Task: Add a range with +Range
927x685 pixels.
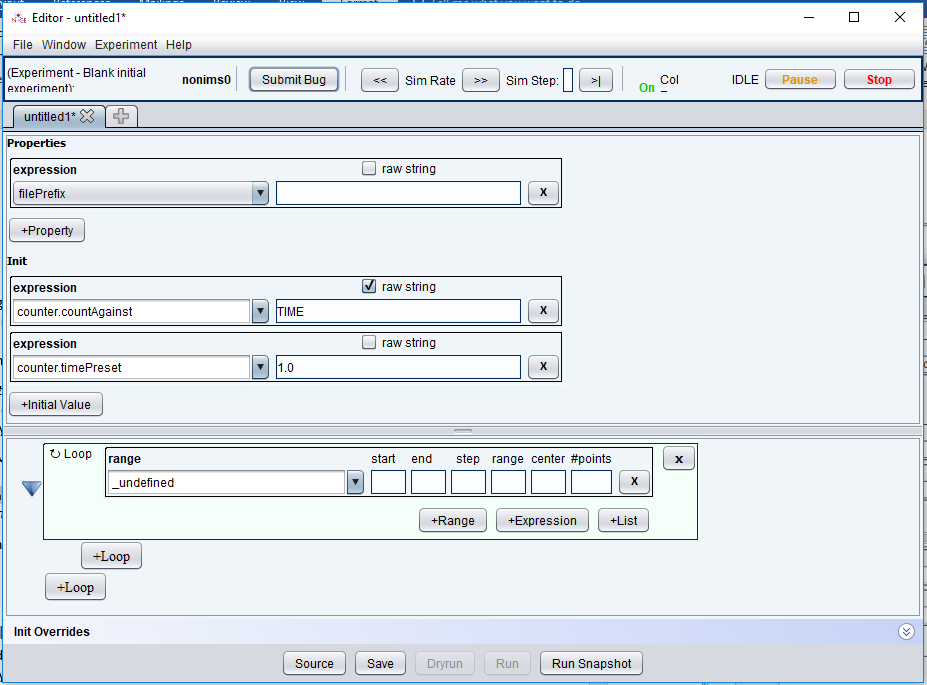Action: [x=453, y=521]
